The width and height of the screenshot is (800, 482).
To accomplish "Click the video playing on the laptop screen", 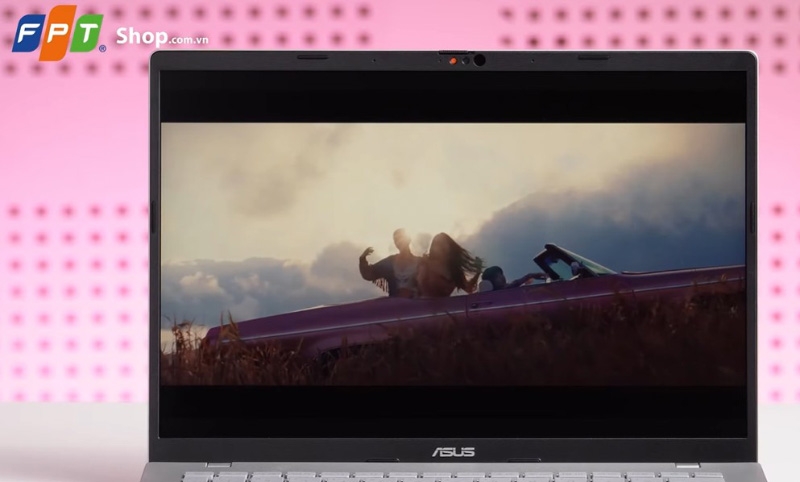I will pos(453,253).
